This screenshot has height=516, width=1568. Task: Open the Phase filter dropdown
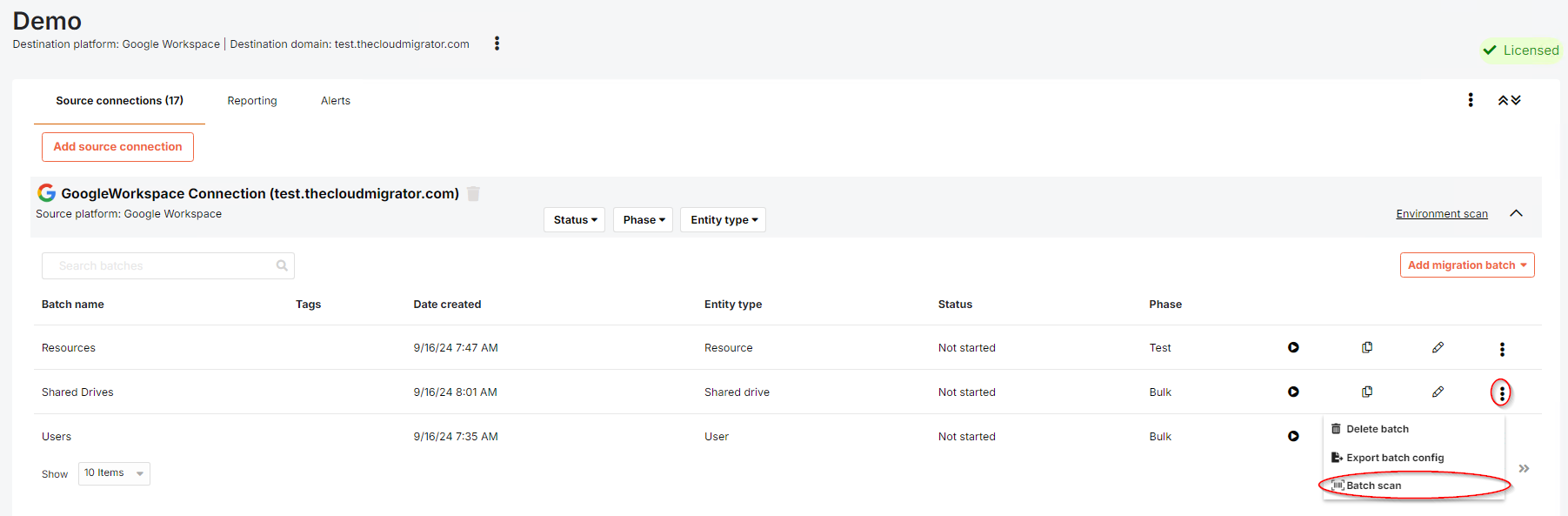[x=643, y=219]
